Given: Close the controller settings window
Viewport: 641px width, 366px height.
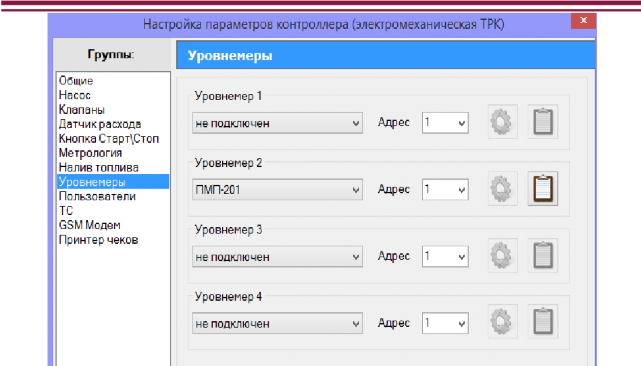Looking at the screenshot, I should tap(583, 20).
